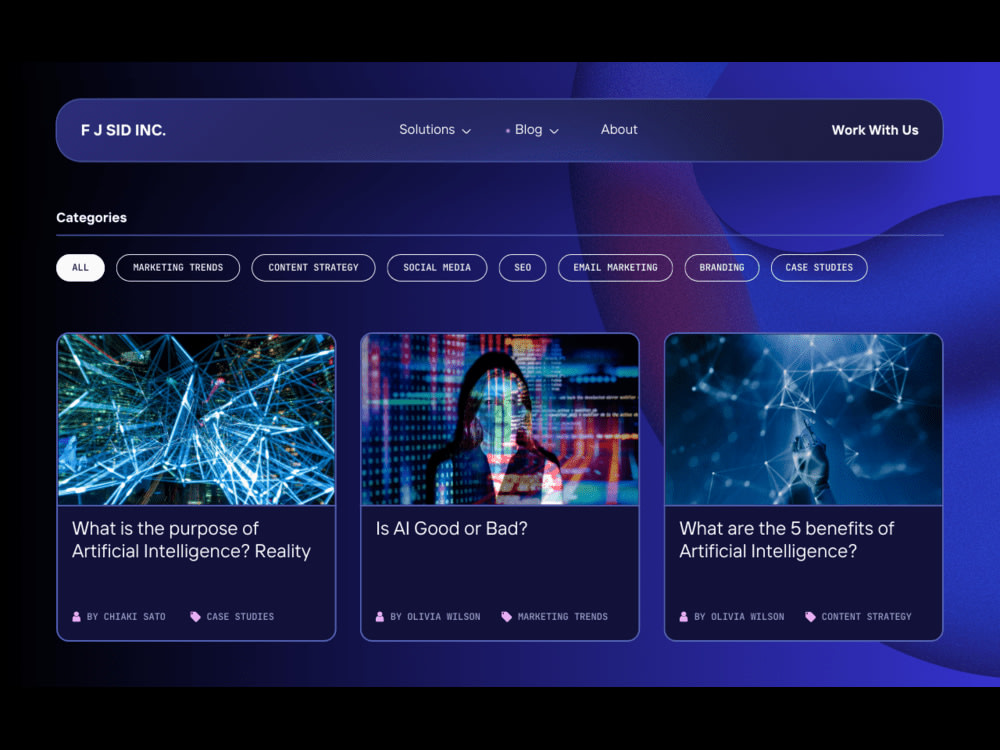Click the About navigation item

click(619, 130)
